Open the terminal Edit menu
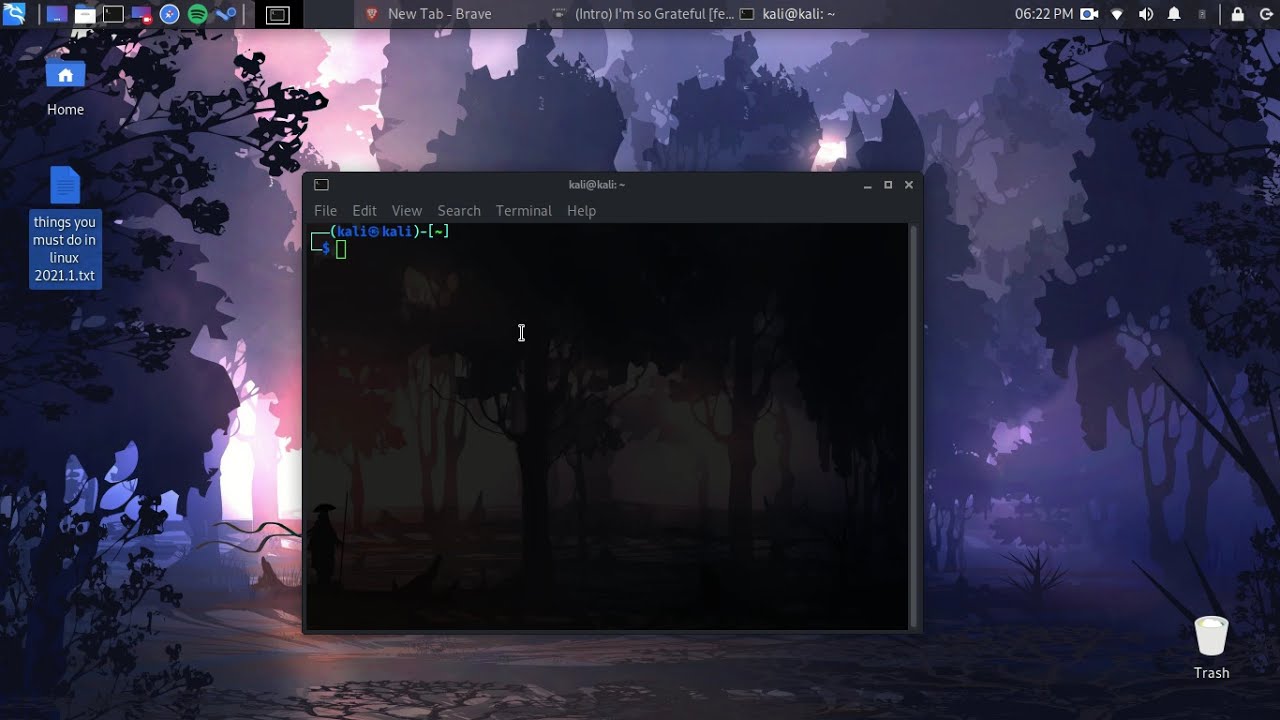Image resolution: width=1280 pixels, height=720 pixels. click(364, 211)
